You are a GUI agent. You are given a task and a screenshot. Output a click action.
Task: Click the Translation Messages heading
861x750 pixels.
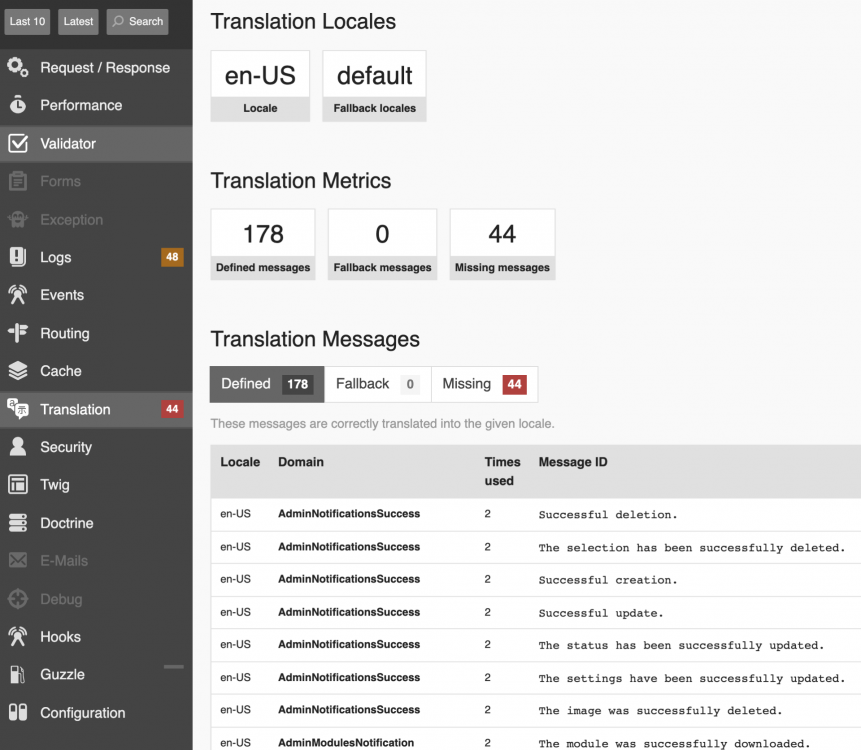click(315, 339)
